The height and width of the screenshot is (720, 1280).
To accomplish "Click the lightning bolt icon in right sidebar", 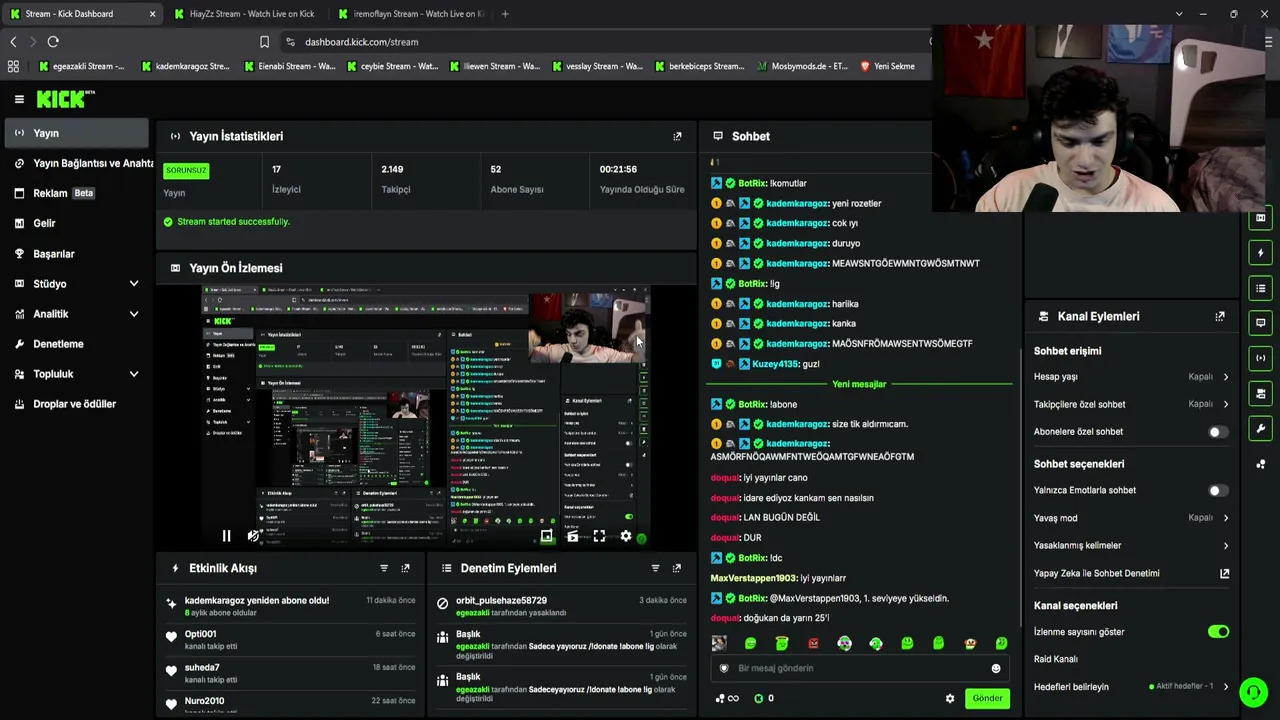I will point(1261,253).
